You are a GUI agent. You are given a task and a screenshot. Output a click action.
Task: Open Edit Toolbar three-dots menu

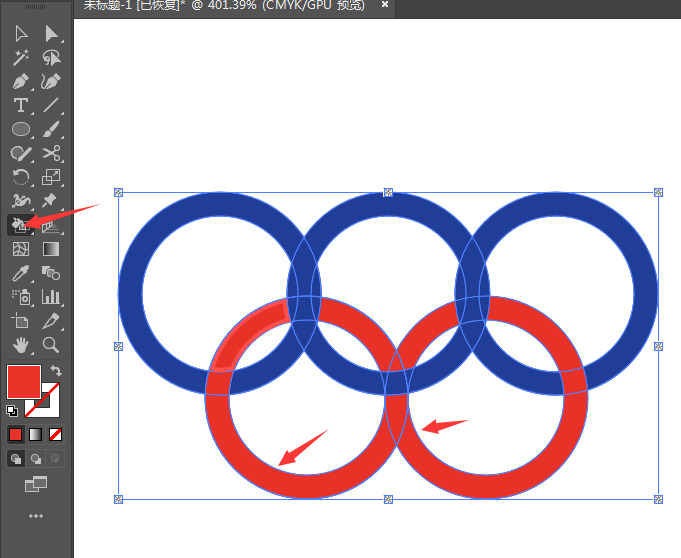coord(36,516)
